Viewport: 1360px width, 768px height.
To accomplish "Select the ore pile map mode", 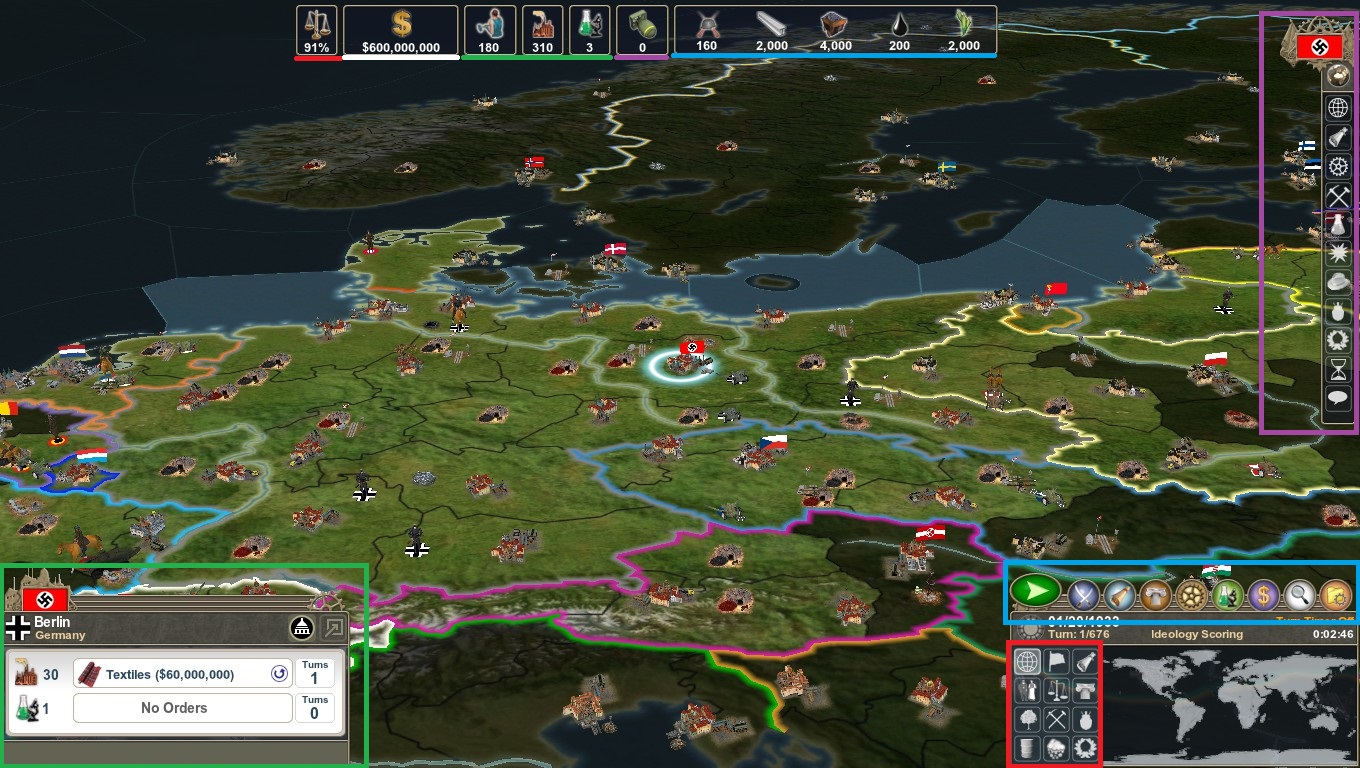I will click(1055, 748).
